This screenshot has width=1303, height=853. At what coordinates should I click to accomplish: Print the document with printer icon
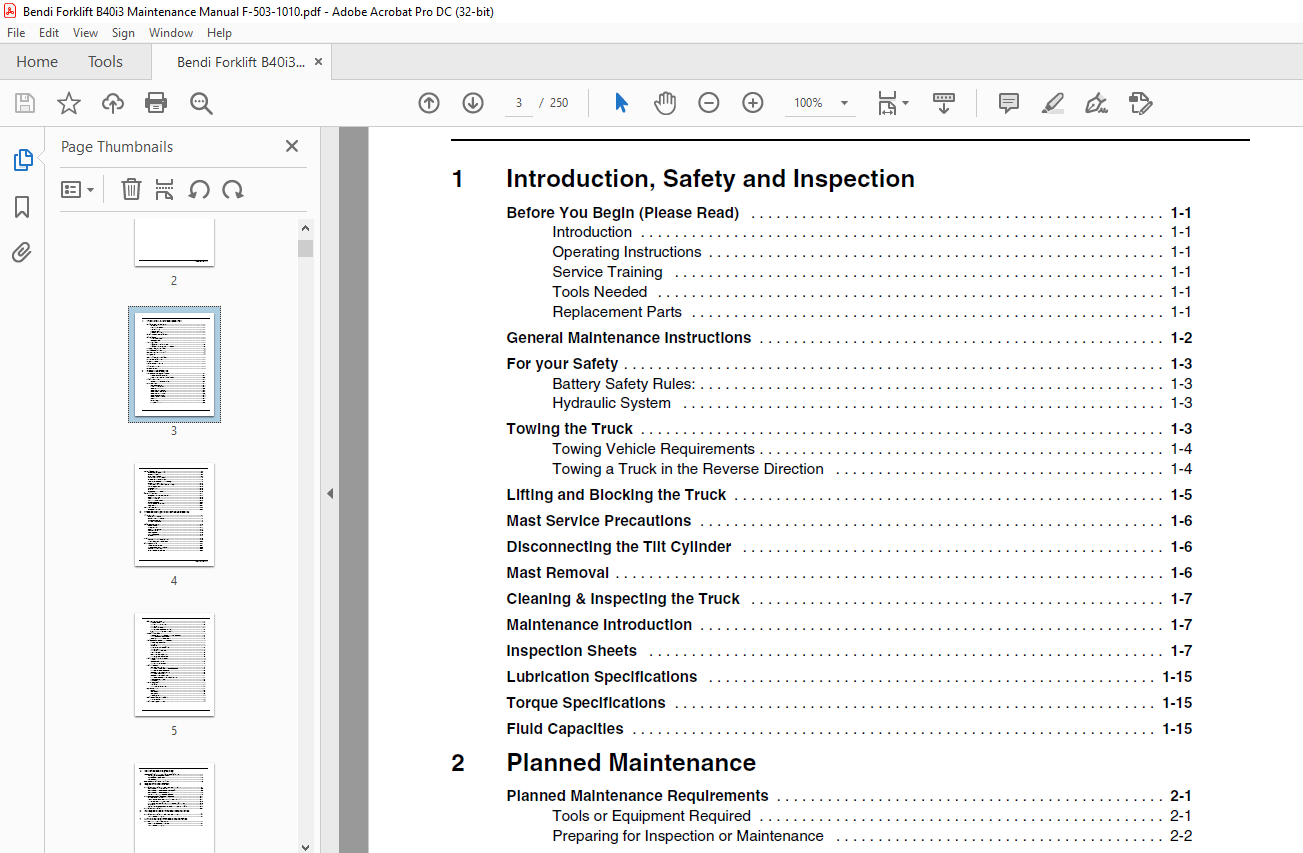pos(156,103)
